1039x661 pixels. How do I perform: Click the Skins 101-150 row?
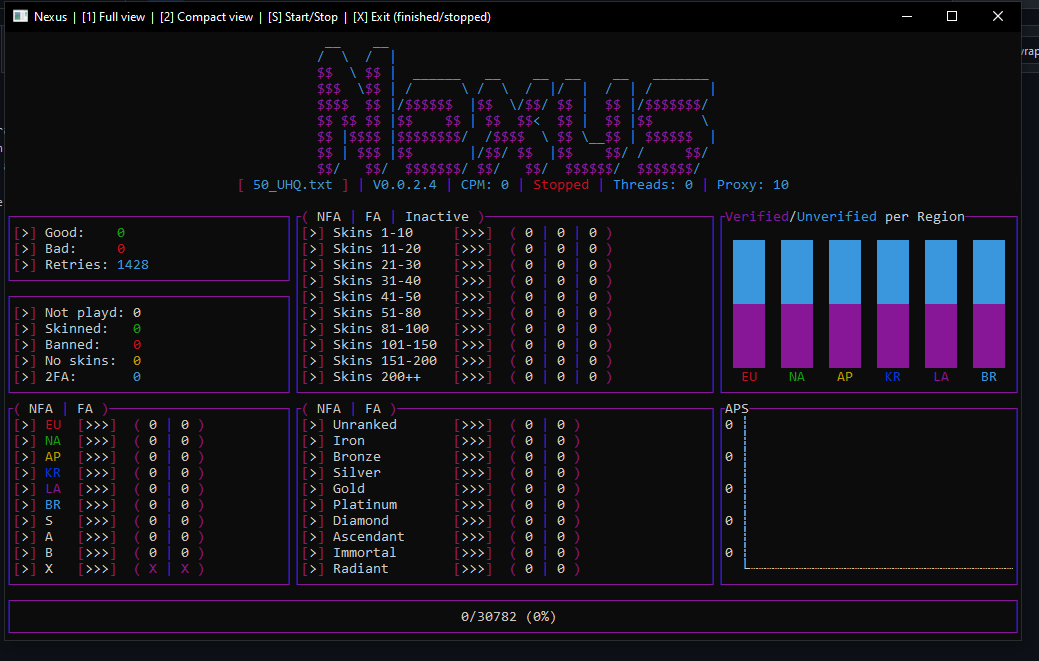tap(457, 344)
